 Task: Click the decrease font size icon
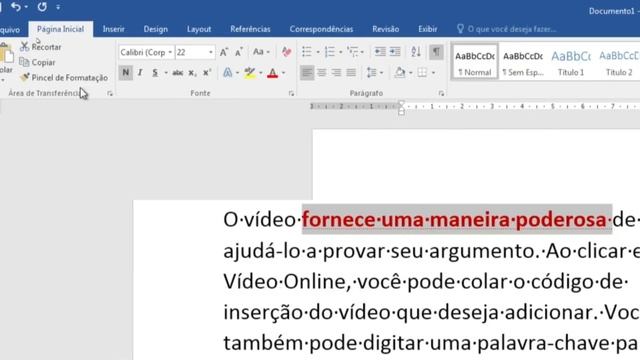pyautogui.click(x=239, y=52)
